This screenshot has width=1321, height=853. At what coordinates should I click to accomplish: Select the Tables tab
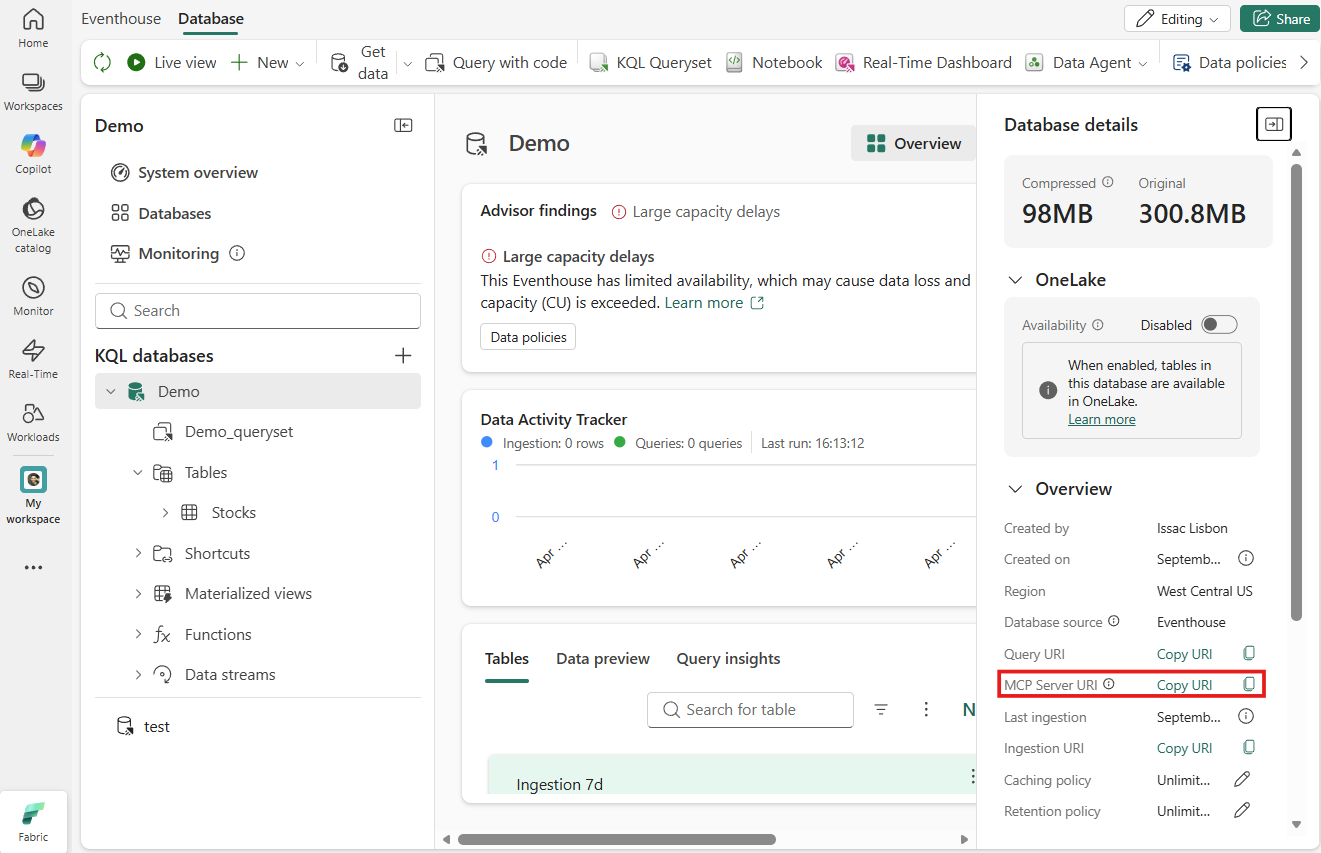tap(507, 658)
